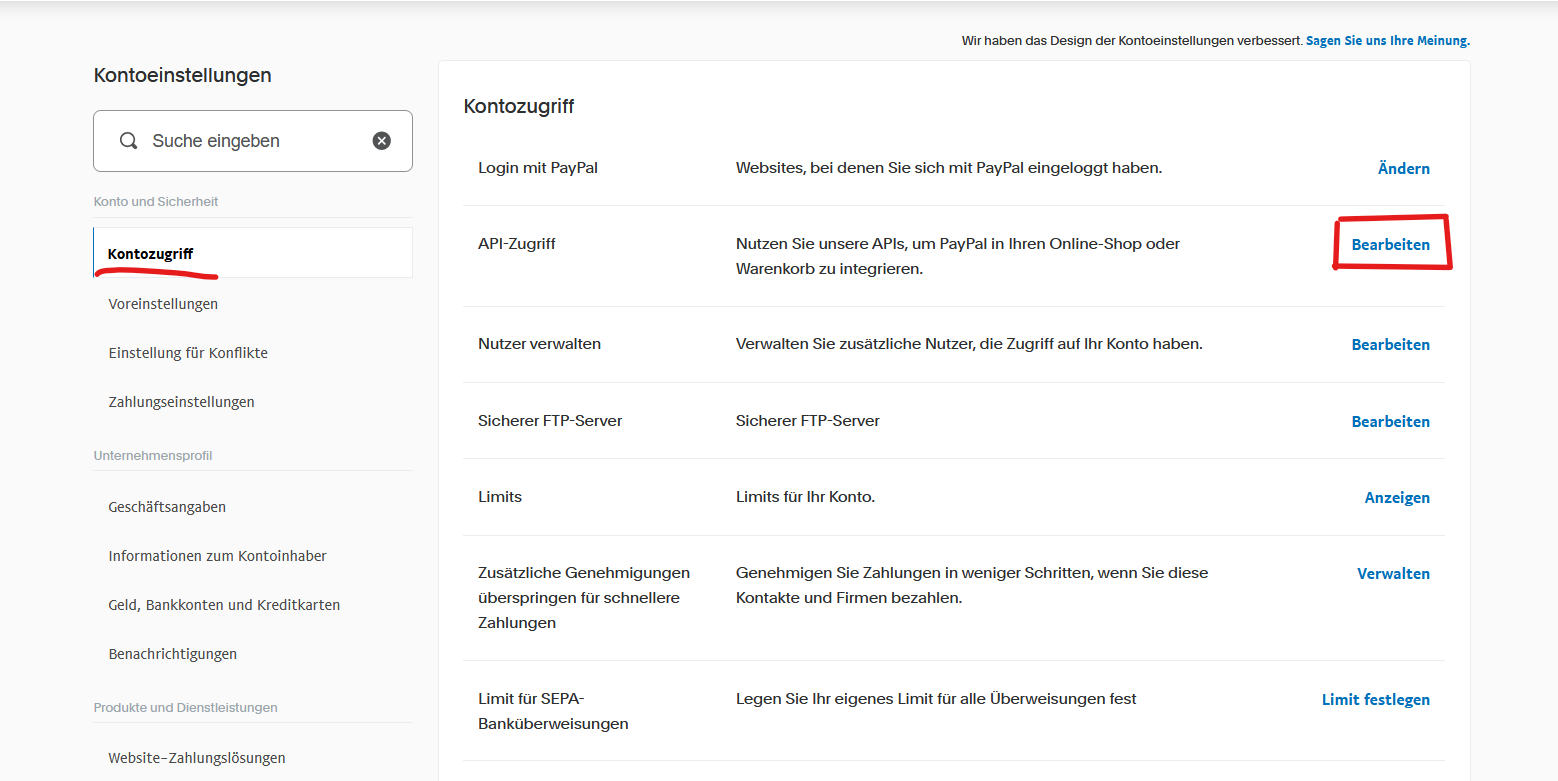The width and height of the screenshot is (1558, 781).
Task: Click Limit festlegen for SEPA transfers
Action: pyautogui.click(x=1375, y=699)
